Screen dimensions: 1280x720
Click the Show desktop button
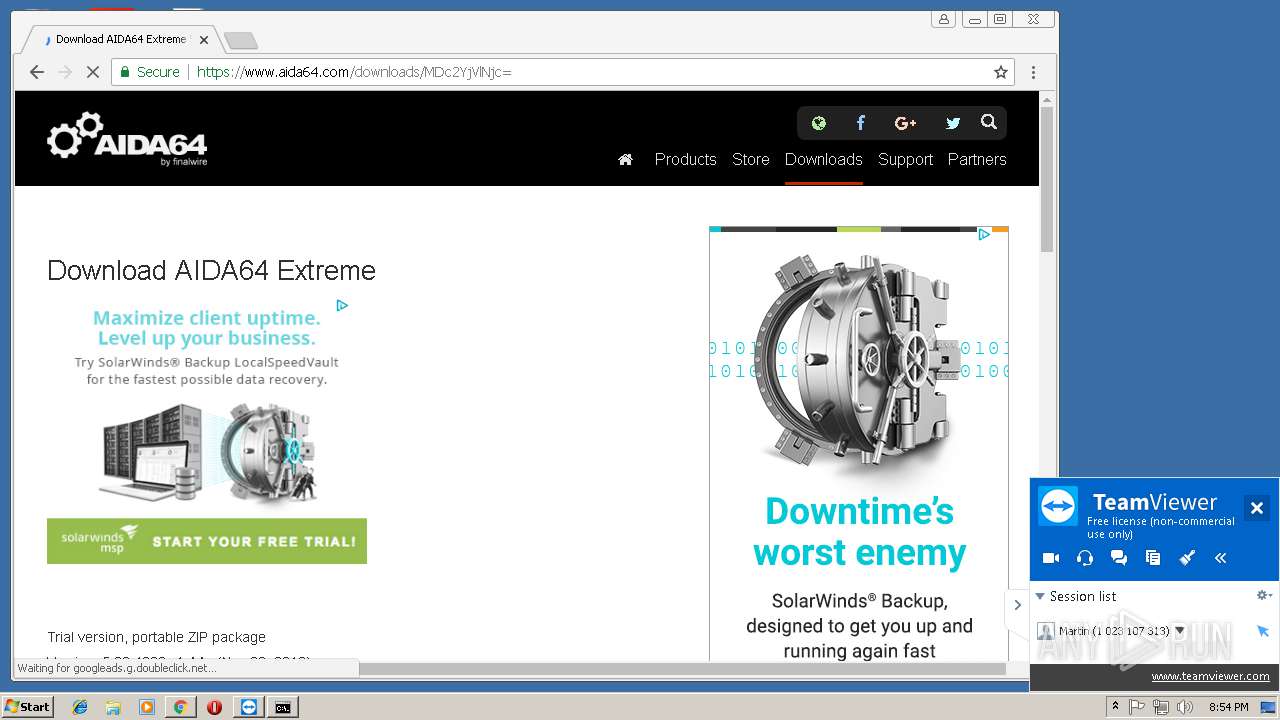(1268, 707)
